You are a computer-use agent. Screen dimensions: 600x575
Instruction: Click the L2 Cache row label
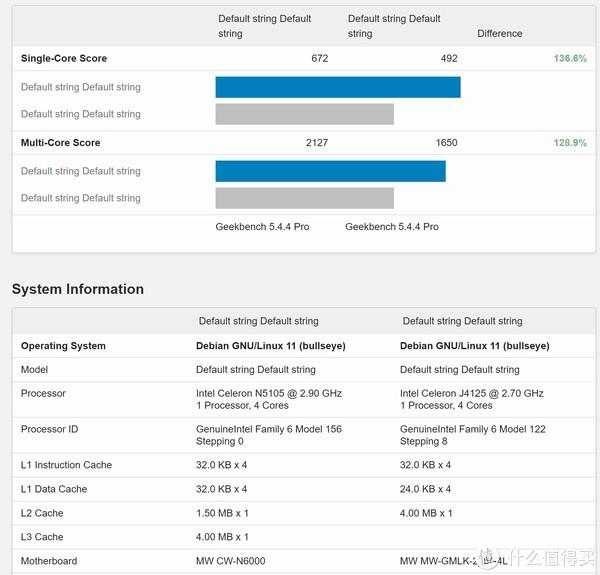[42, 513]
